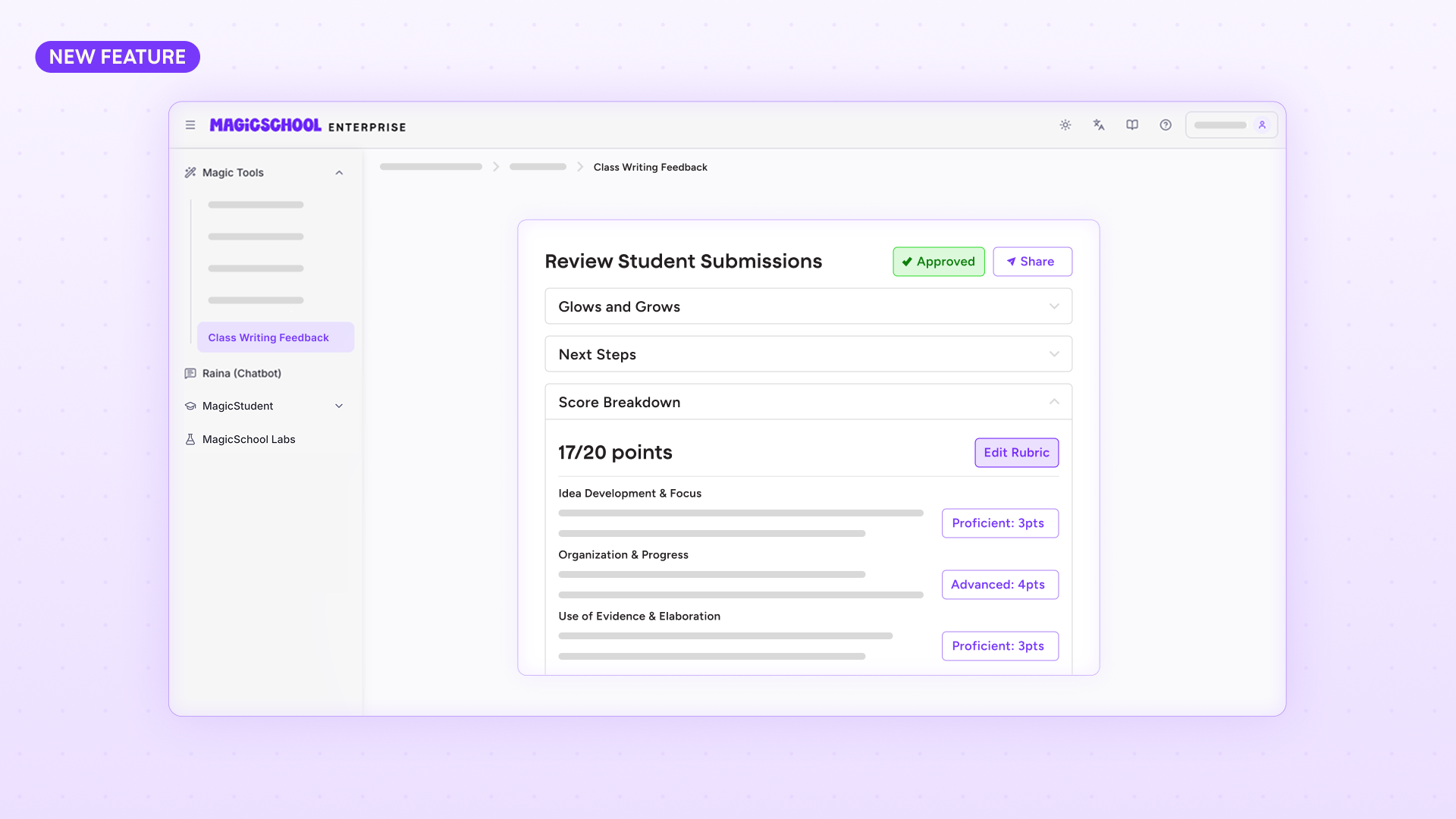This screenshot has height=819, width=1456.
Task: Expand the MagicStudent sidebar item
Action: point(338,406)
